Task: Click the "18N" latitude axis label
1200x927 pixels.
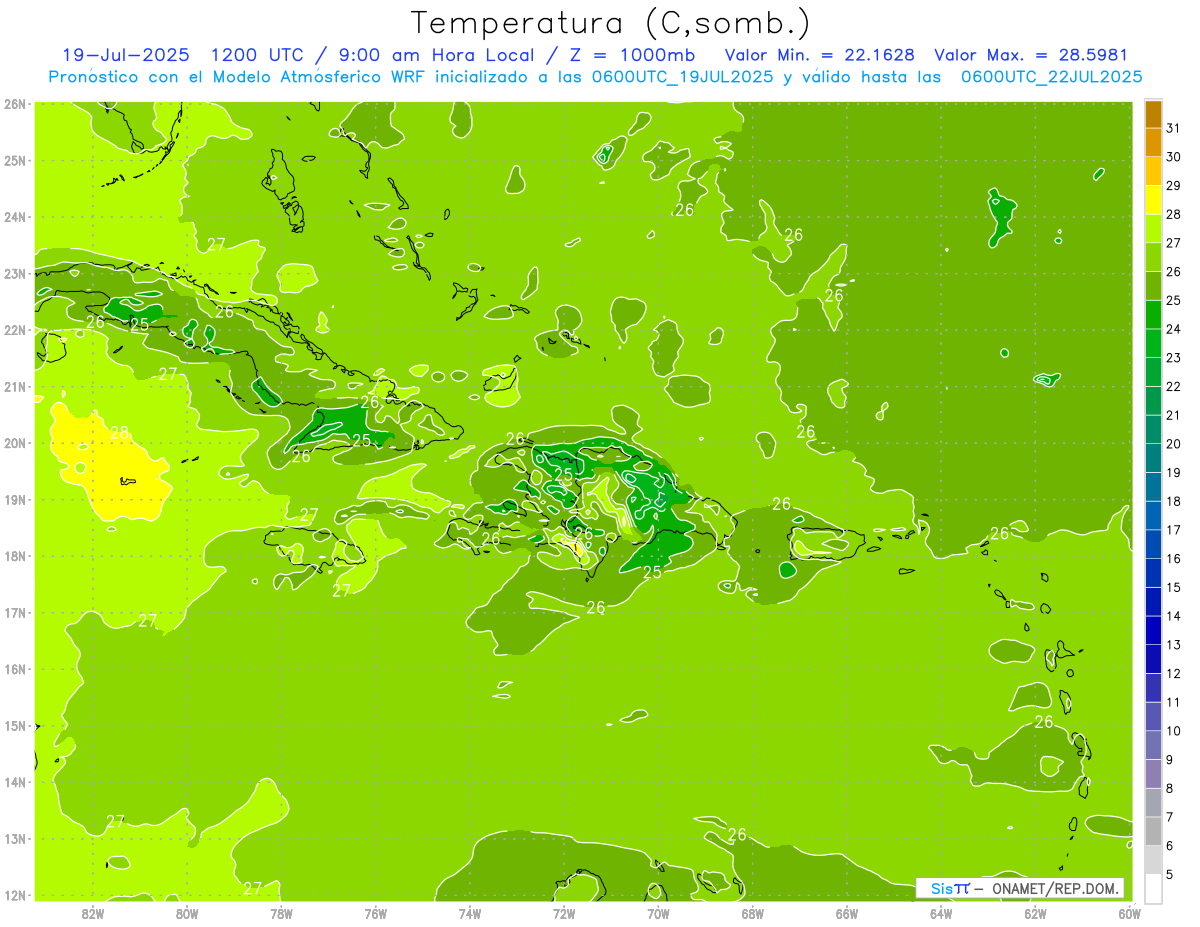Action: coord(15,556)
